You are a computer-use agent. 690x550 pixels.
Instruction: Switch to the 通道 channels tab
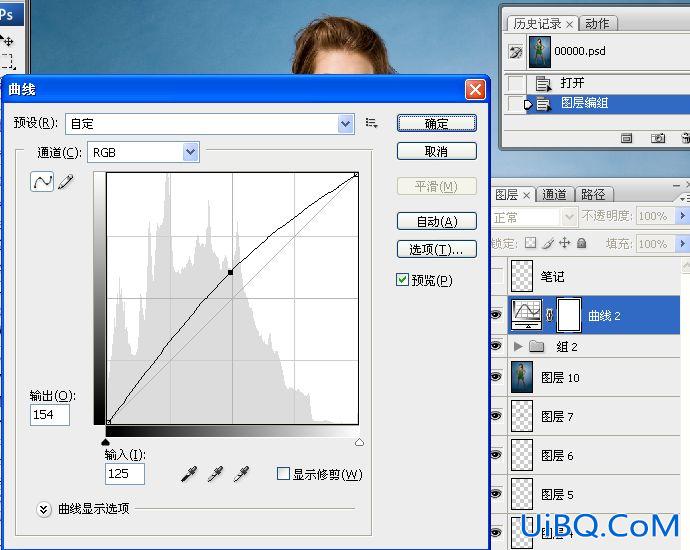(x=554, y=194)
